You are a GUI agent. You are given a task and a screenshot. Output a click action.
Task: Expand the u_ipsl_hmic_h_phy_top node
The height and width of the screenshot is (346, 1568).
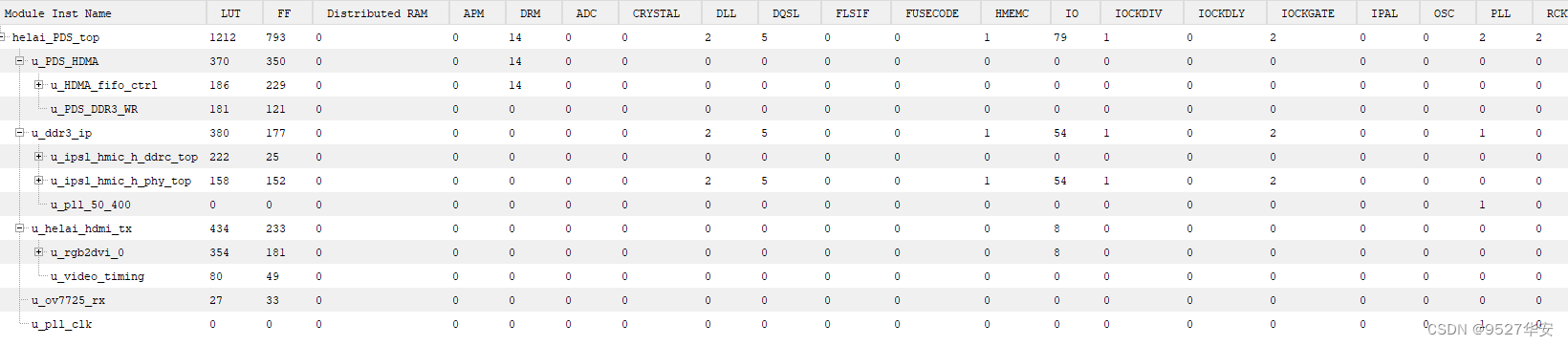(x=38, y=180)
